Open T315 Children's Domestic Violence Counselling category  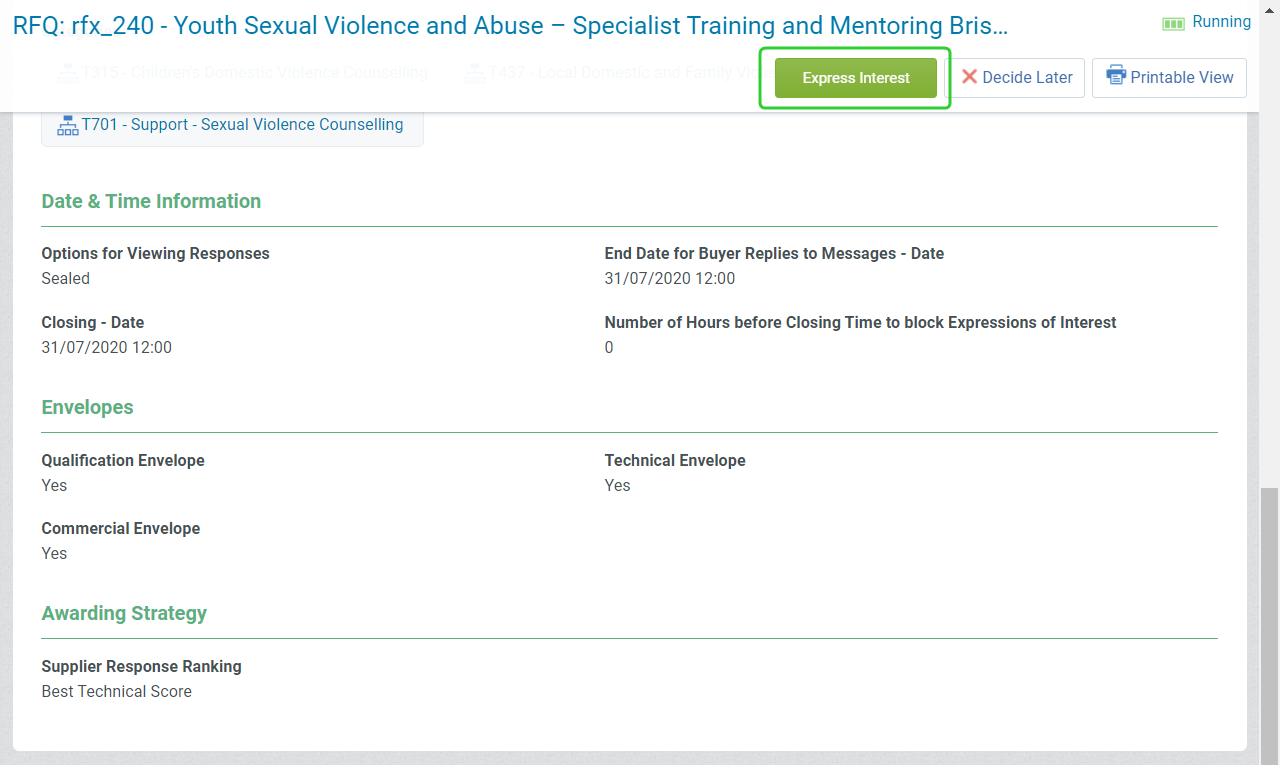[x=254, y=73]
